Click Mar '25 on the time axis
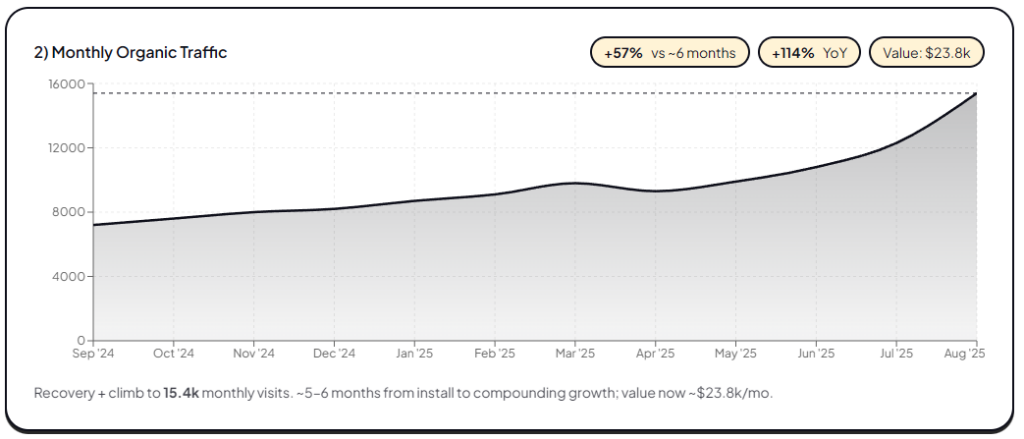This screenshot has height=439, width=1024. click(575, 353)
